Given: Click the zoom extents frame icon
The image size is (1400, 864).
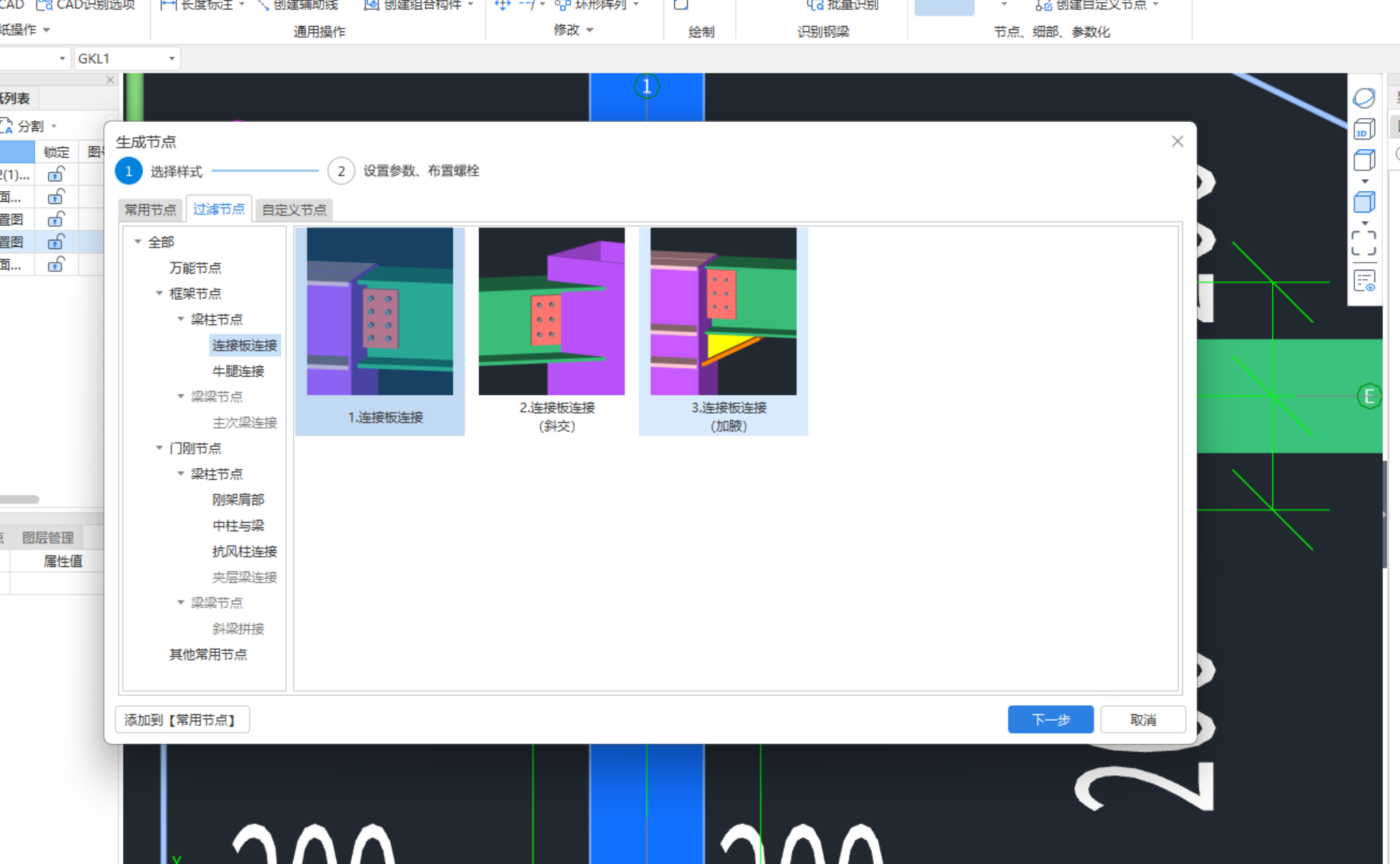Looking at the screenshot, I should coord(1363,243).
